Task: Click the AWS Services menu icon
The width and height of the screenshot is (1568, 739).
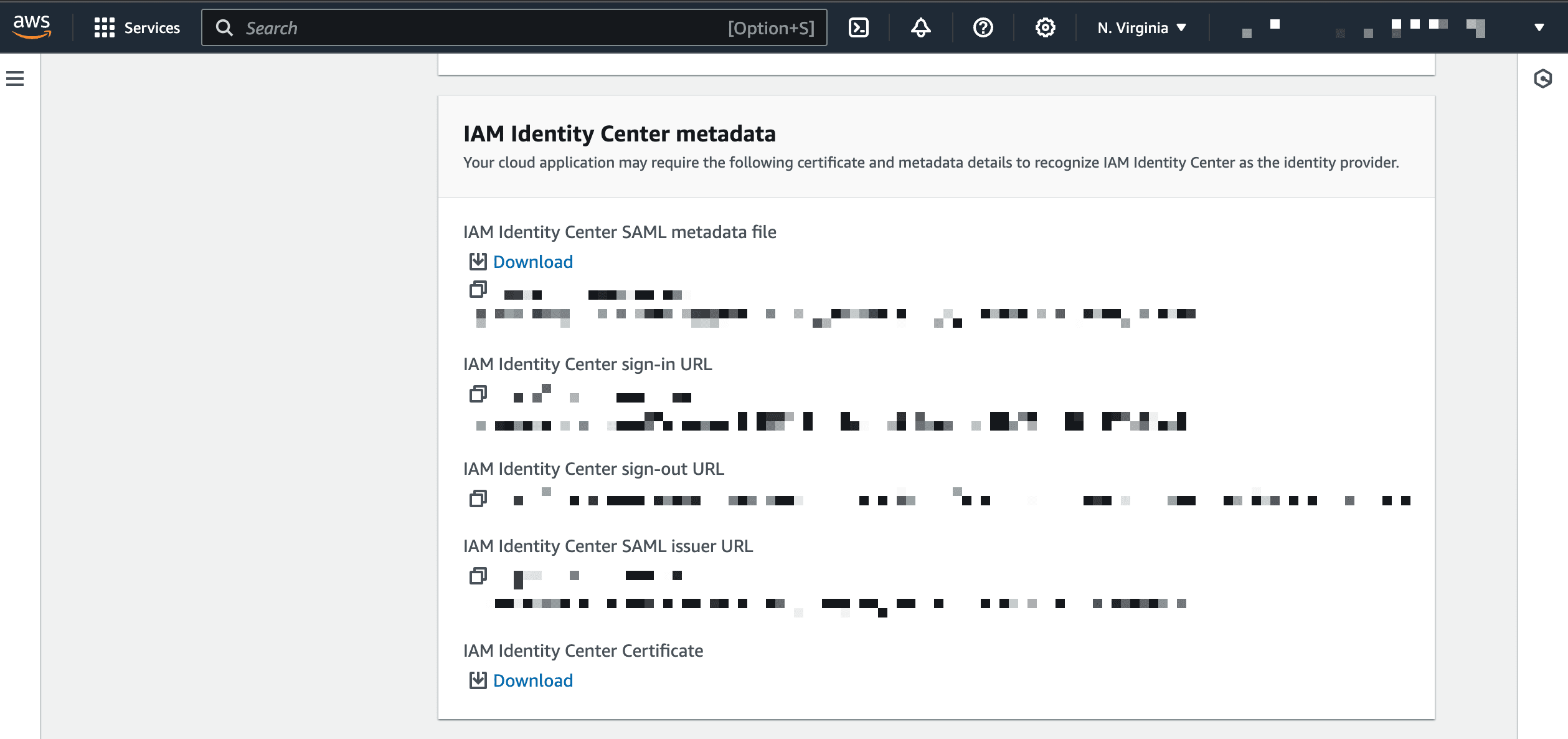Action: pos(103,27)
